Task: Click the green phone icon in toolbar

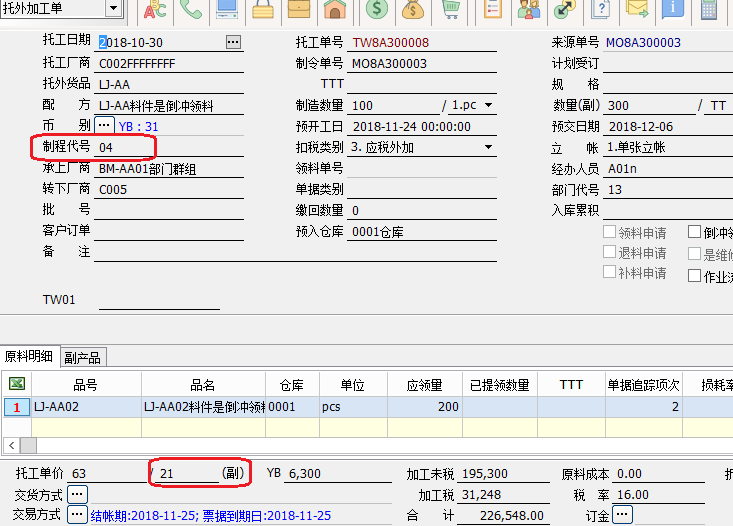Action: [x=189, y=10]
